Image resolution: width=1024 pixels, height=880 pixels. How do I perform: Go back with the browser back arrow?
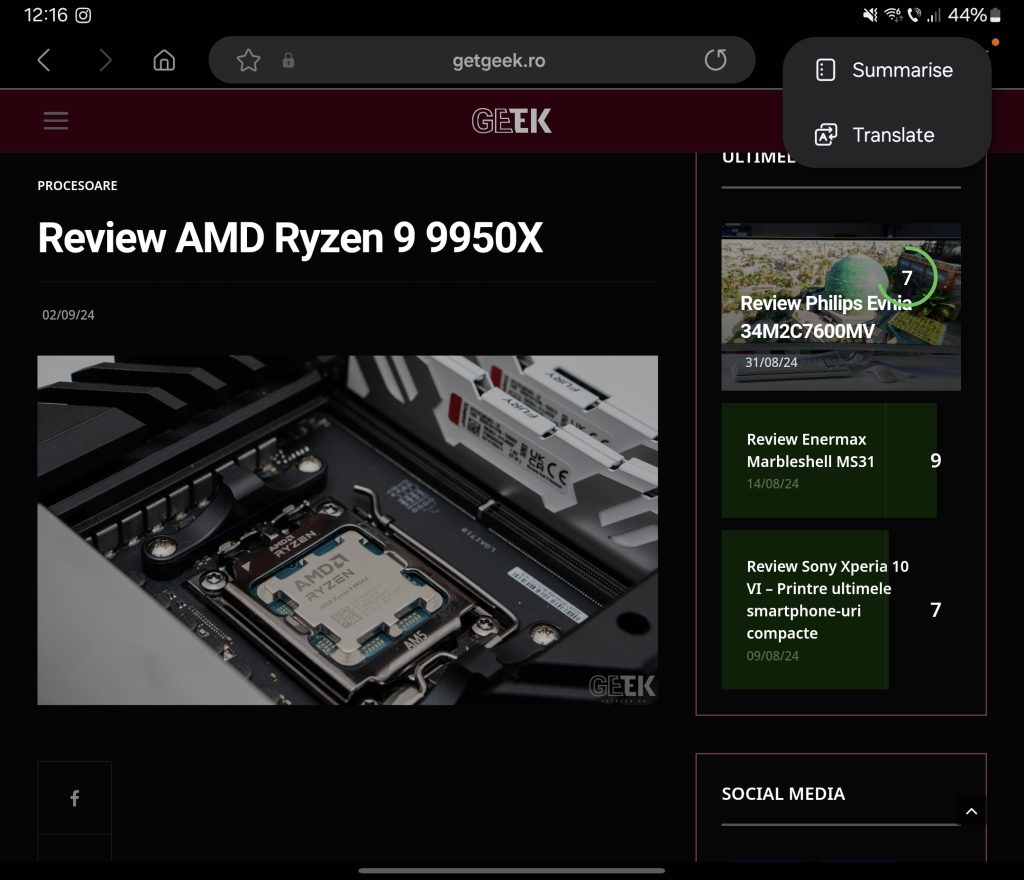pos(44,60)
